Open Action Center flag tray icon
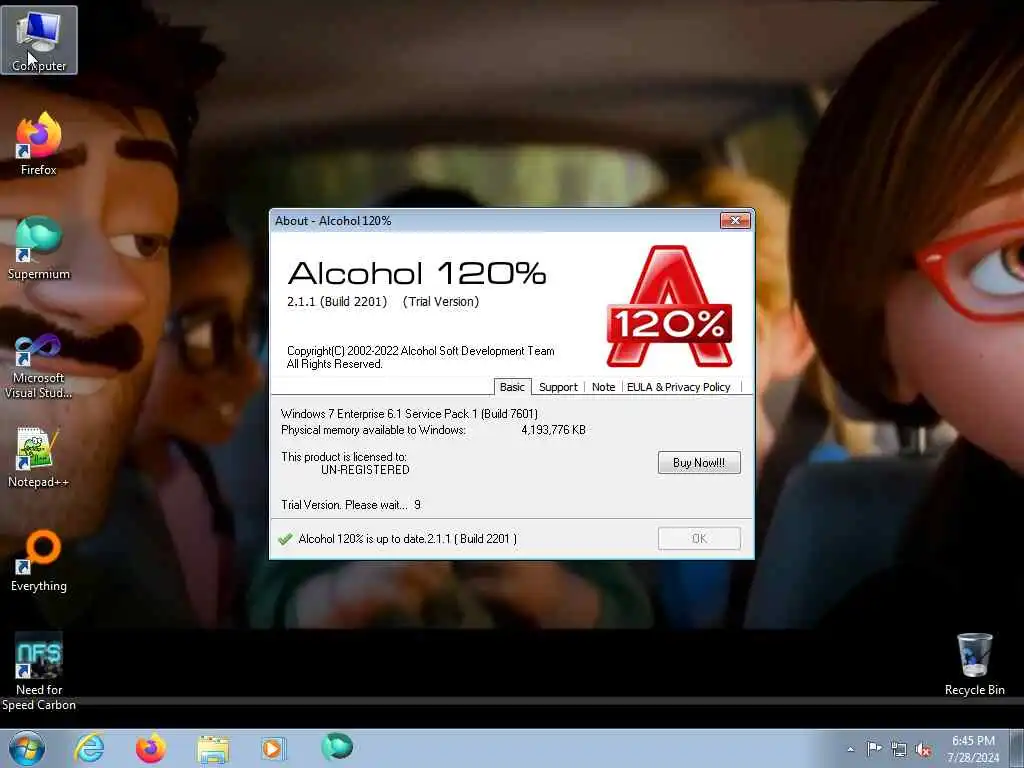 [874, 748]
